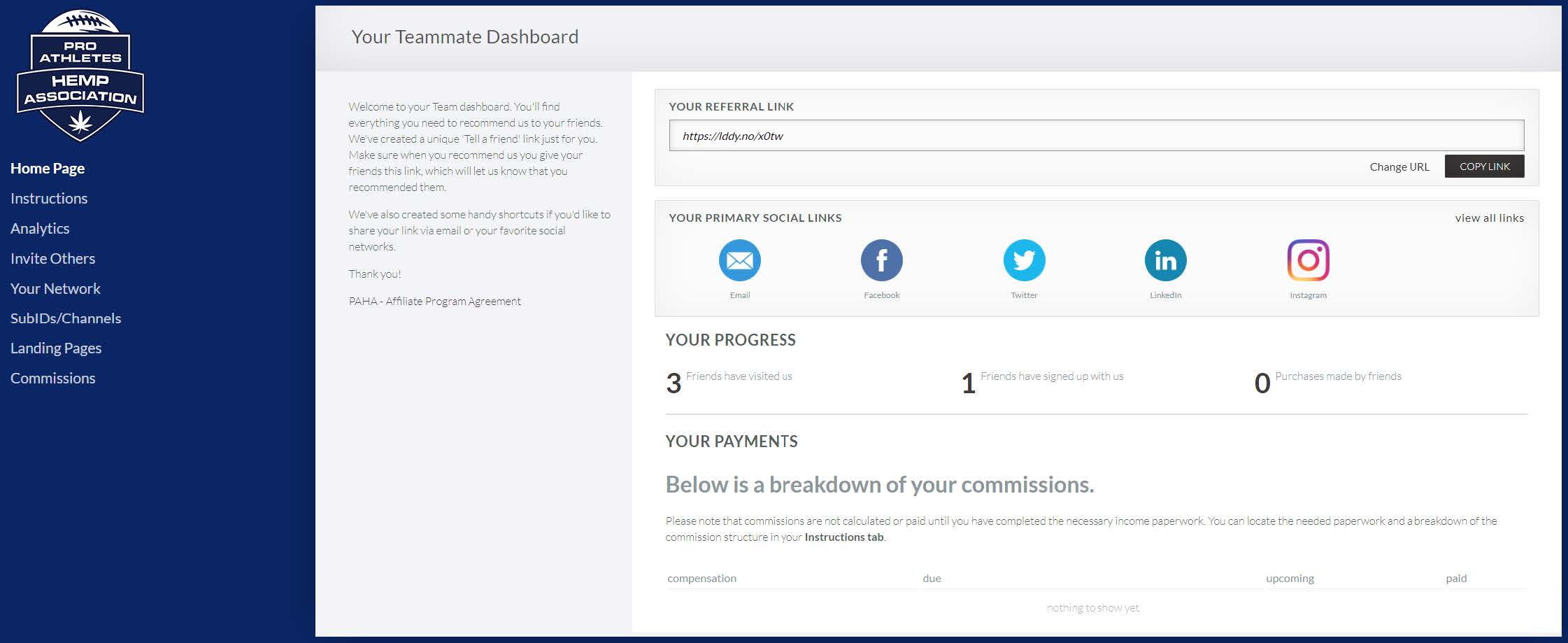
Task: Click the Instructions tab link in the payments note
Action: (x=844, y=537)
